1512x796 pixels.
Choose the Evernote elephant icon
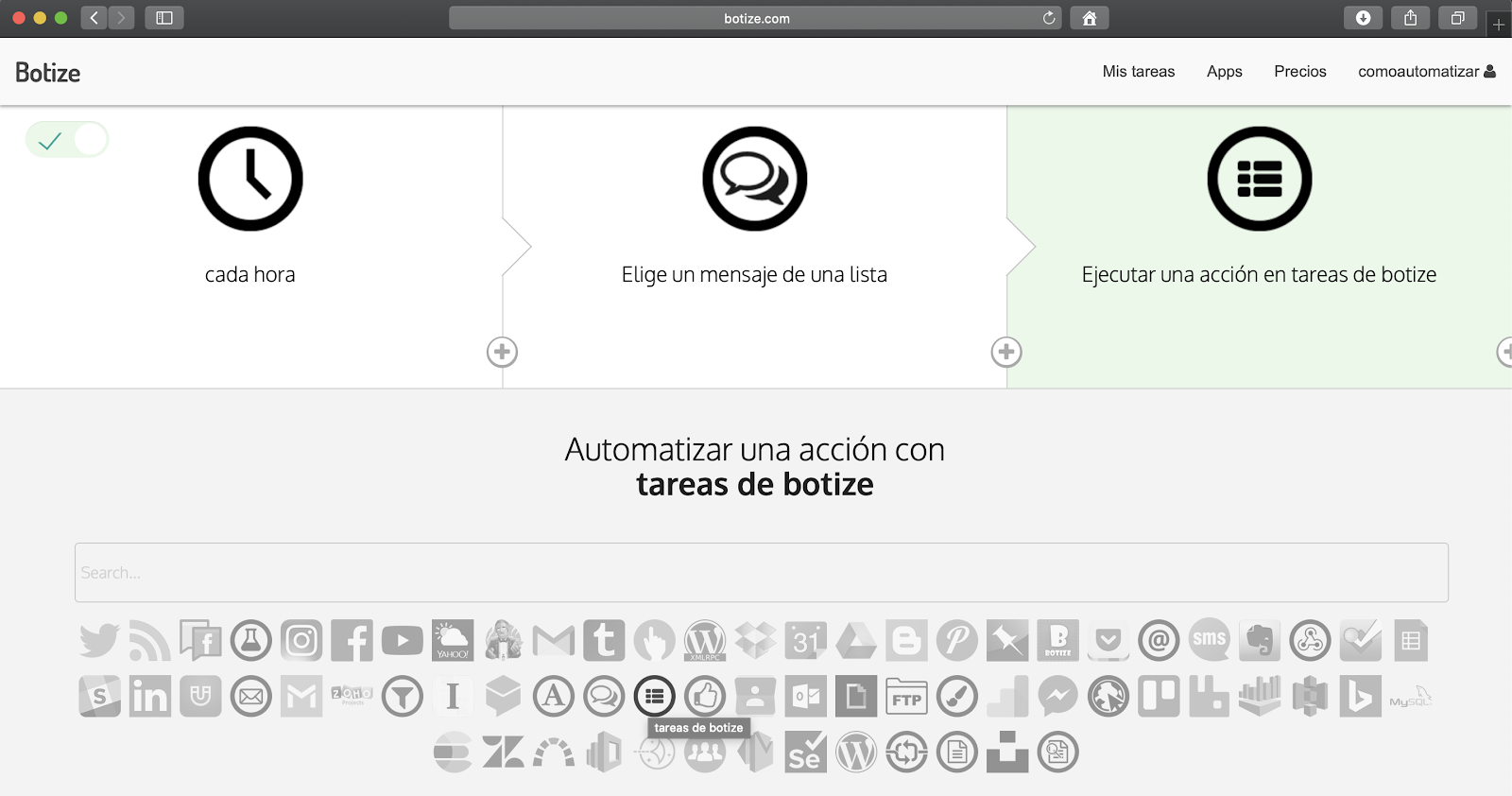click(1260, 641)
